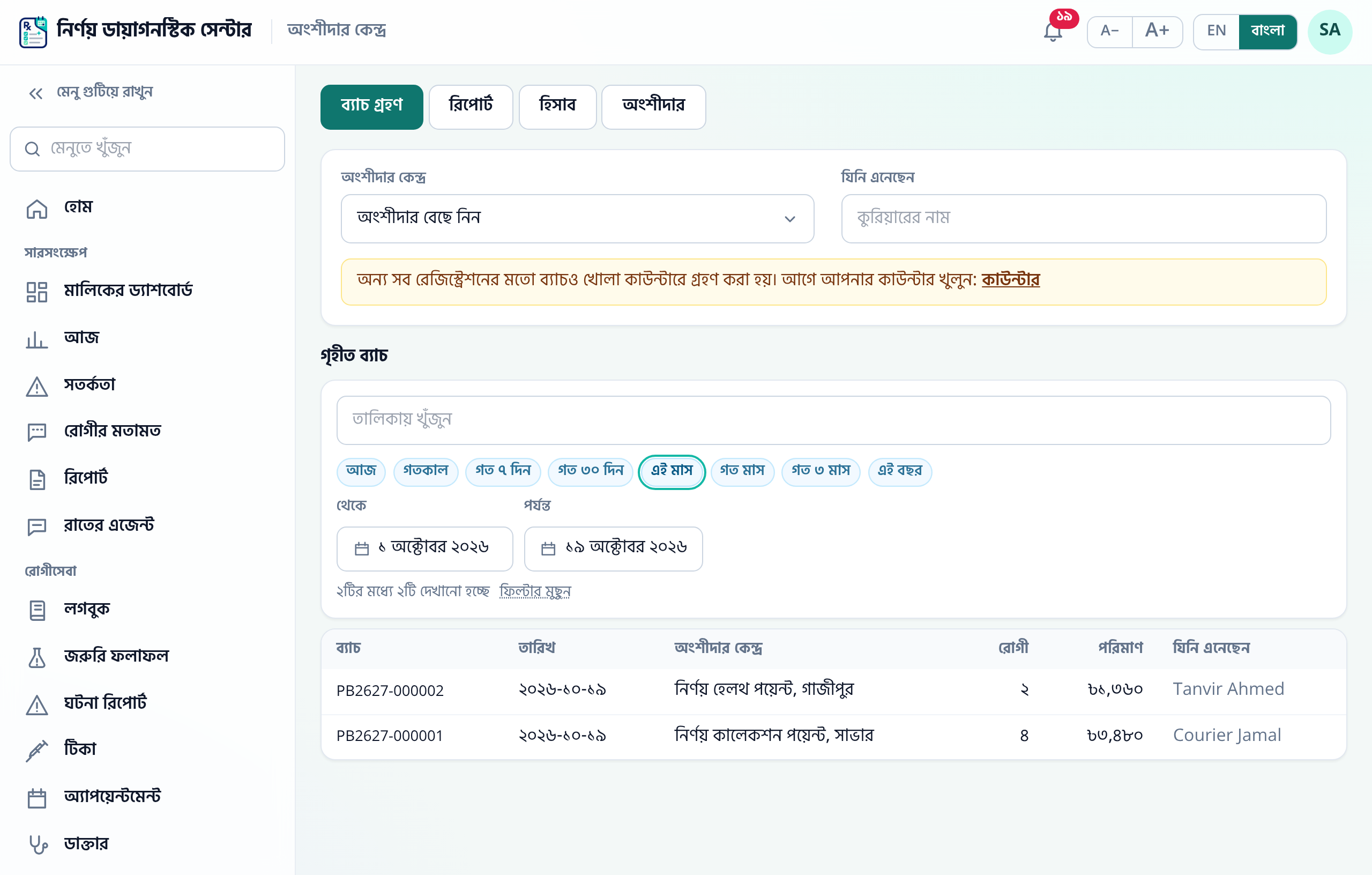Filter batches by আজ chip
The height and width of the screenshot is (875, 1372).
coord(361,471)
